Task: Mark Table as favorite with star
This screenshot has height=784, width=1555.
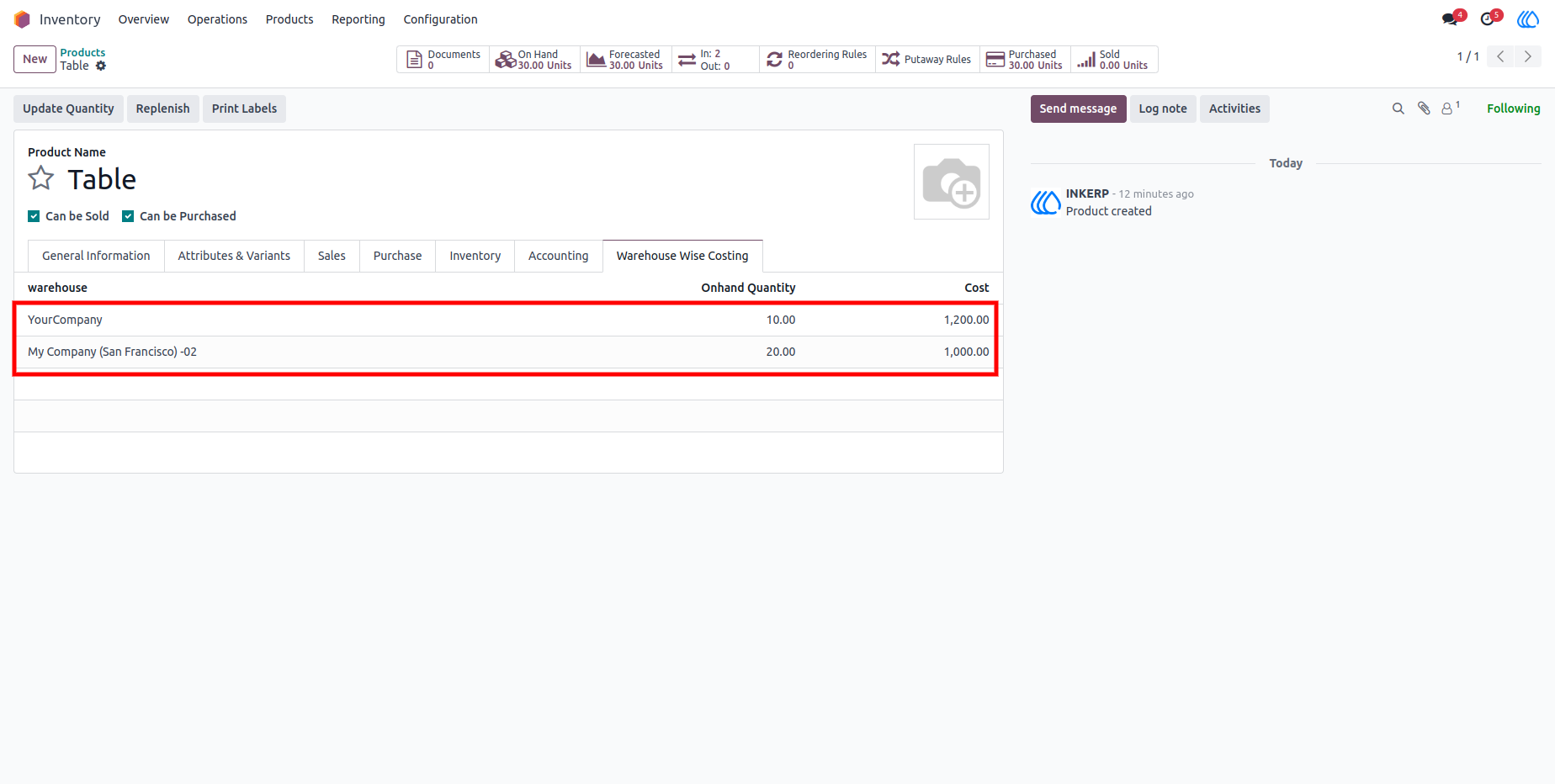Action: click(41, 178)
